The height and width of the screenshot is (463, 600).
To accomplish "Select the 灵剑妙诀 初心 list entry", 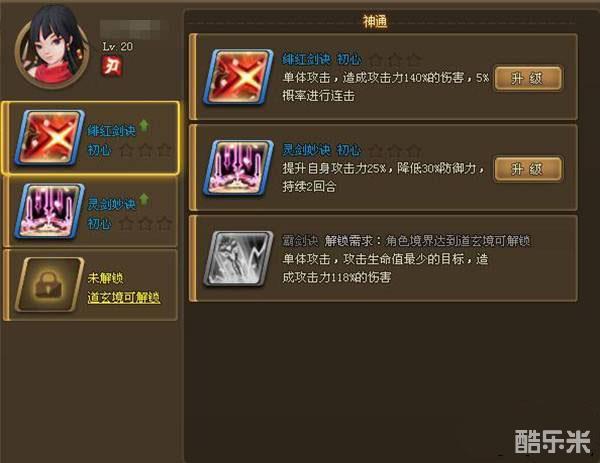I will 91,211.
